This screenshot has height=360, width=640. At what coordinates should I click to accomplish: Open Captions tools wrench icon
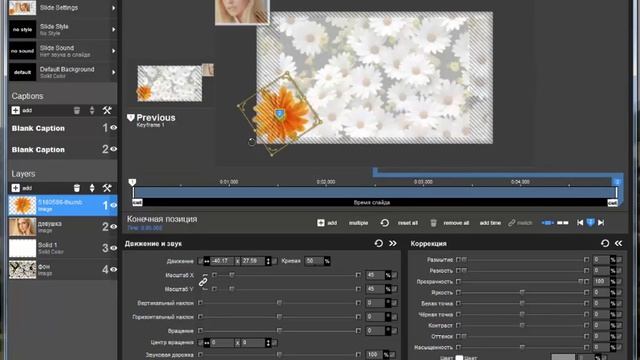(107, 110)
